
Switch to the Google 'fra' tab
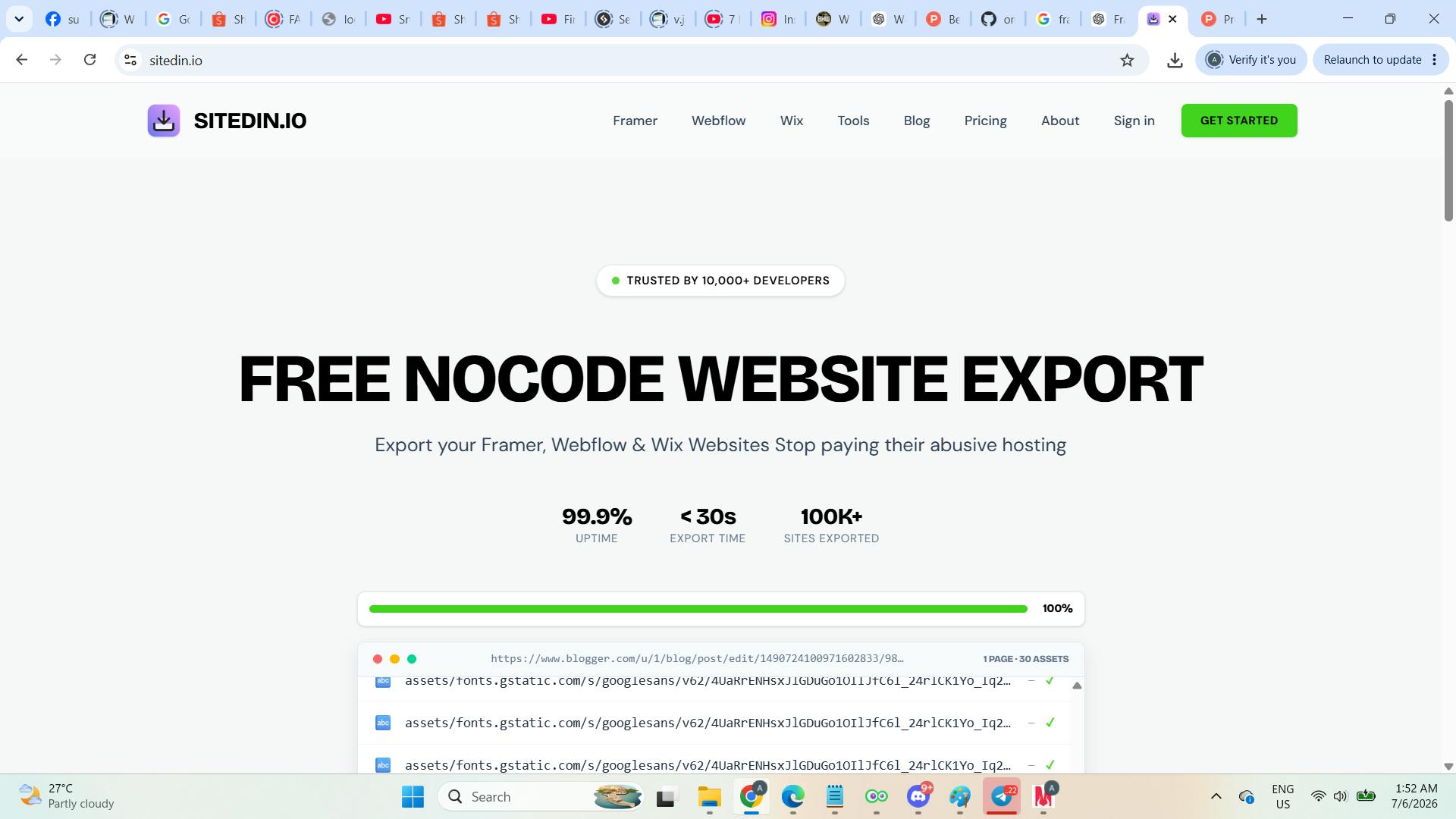(1053, 19)
